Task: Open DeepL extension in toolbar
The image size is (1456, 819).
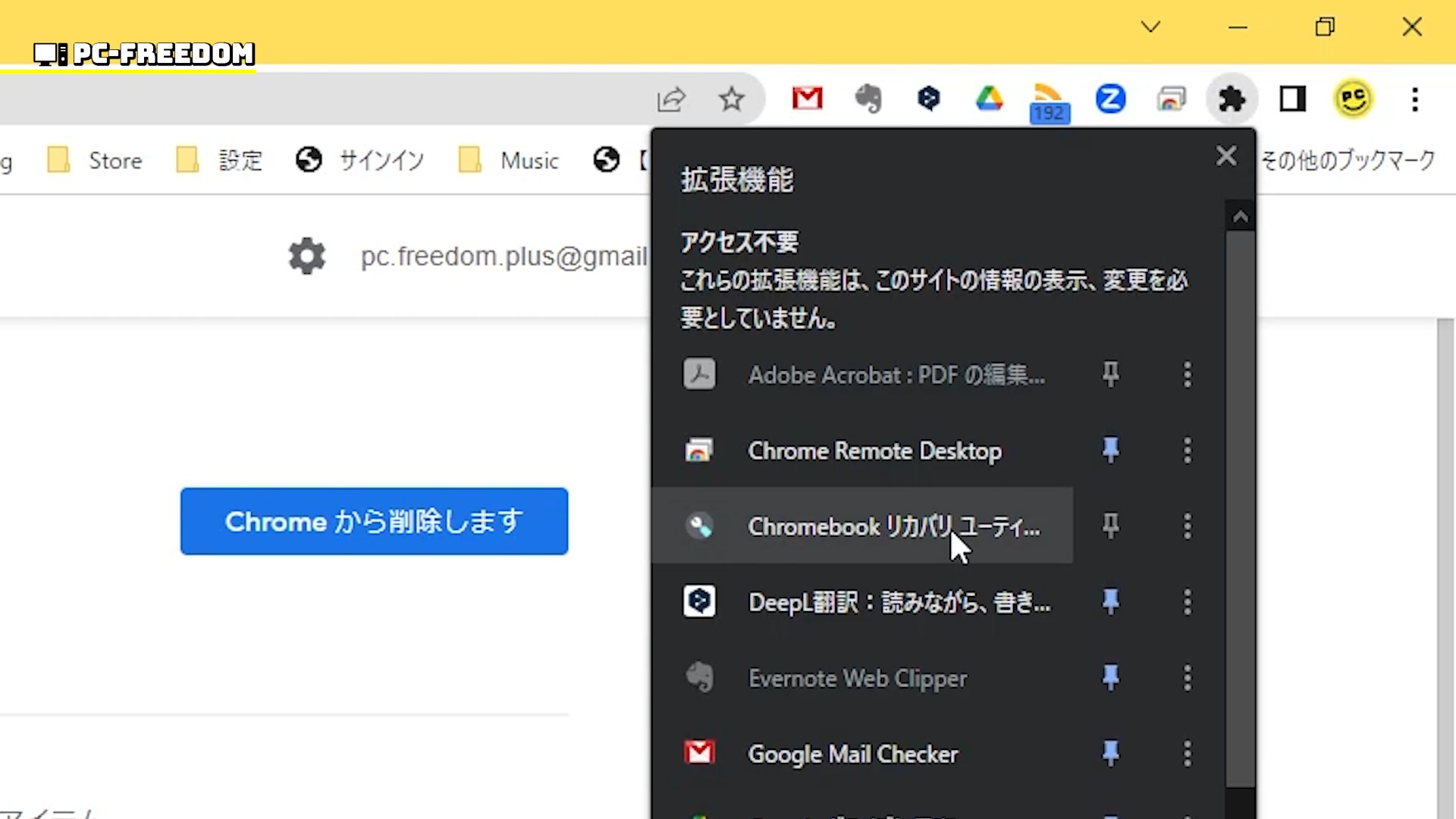Action: tap(928, 99)
